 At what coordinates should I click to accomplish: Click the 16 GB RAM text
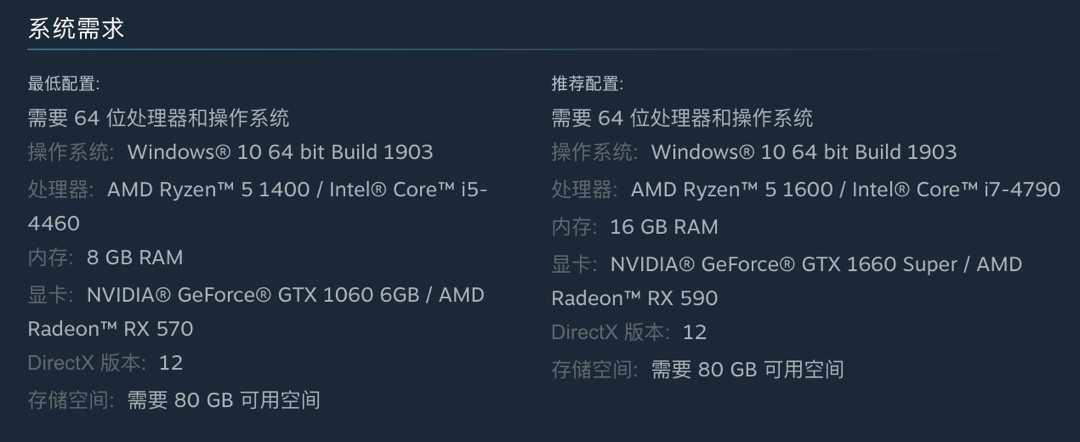coord(664,226)
